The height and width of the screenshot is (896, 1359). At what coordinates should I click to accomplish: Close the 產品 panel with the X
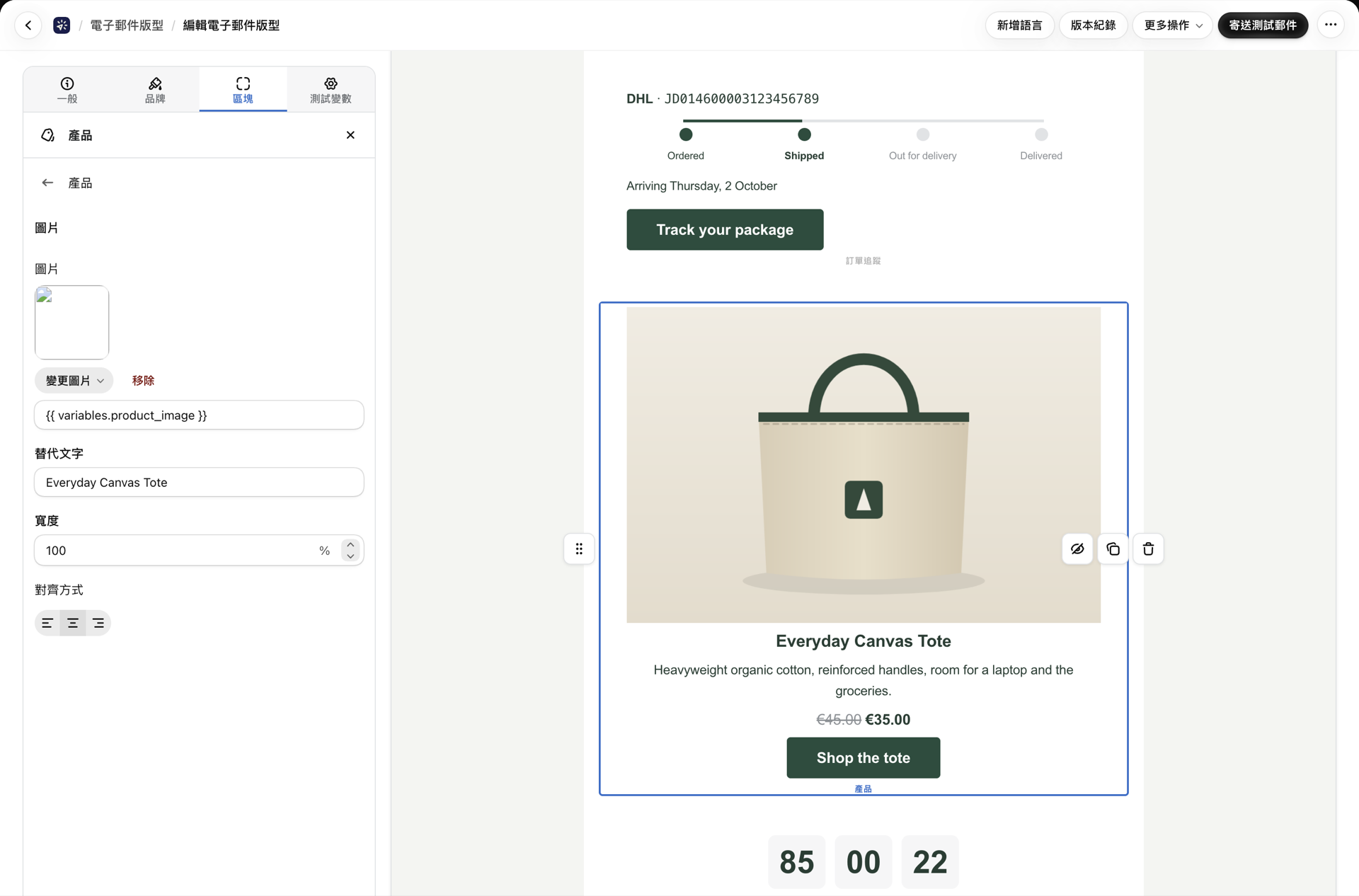[x=350, y=135]
